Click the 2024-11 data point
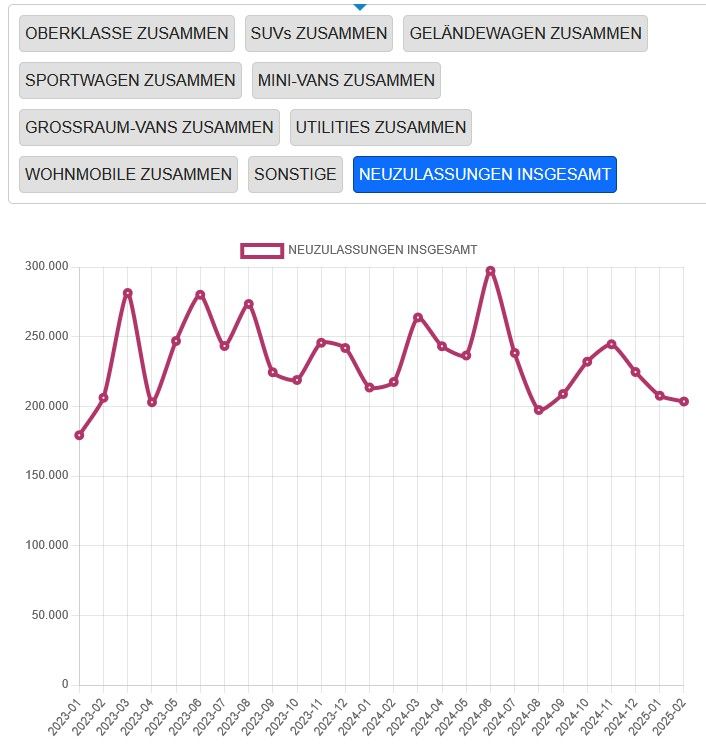The height and width of the screenshot is (744, 706). pos(611,344)
